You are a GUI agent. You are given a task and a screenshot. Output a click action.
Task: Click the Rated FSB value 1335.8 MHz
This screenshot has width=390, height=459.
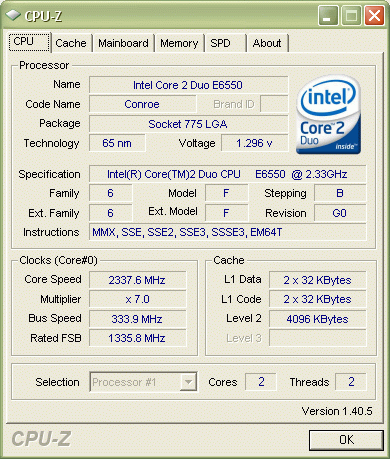coord(137,338)
